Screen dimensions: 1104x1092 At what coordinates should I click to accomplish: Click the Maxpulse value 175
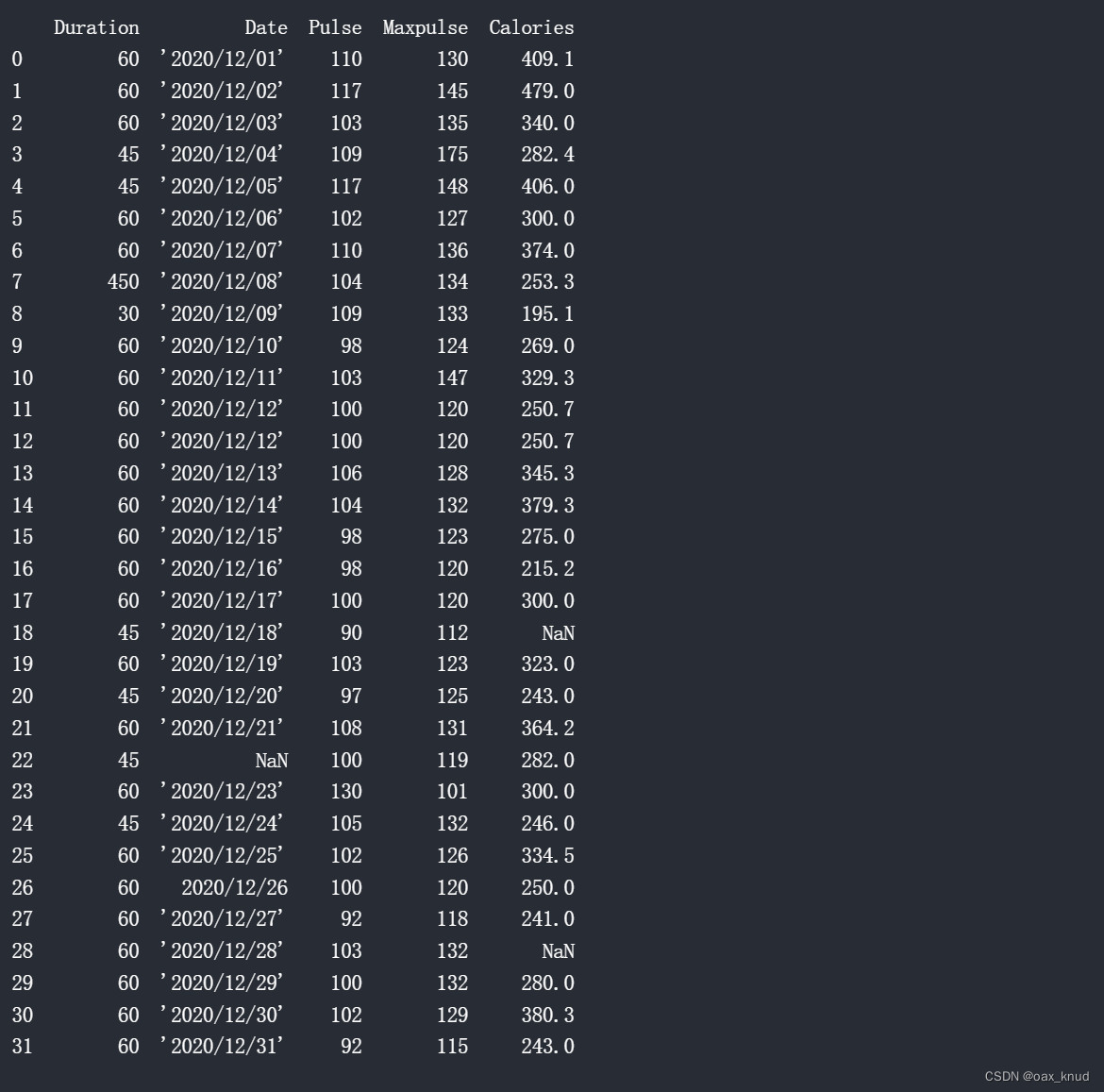point(452,154)
